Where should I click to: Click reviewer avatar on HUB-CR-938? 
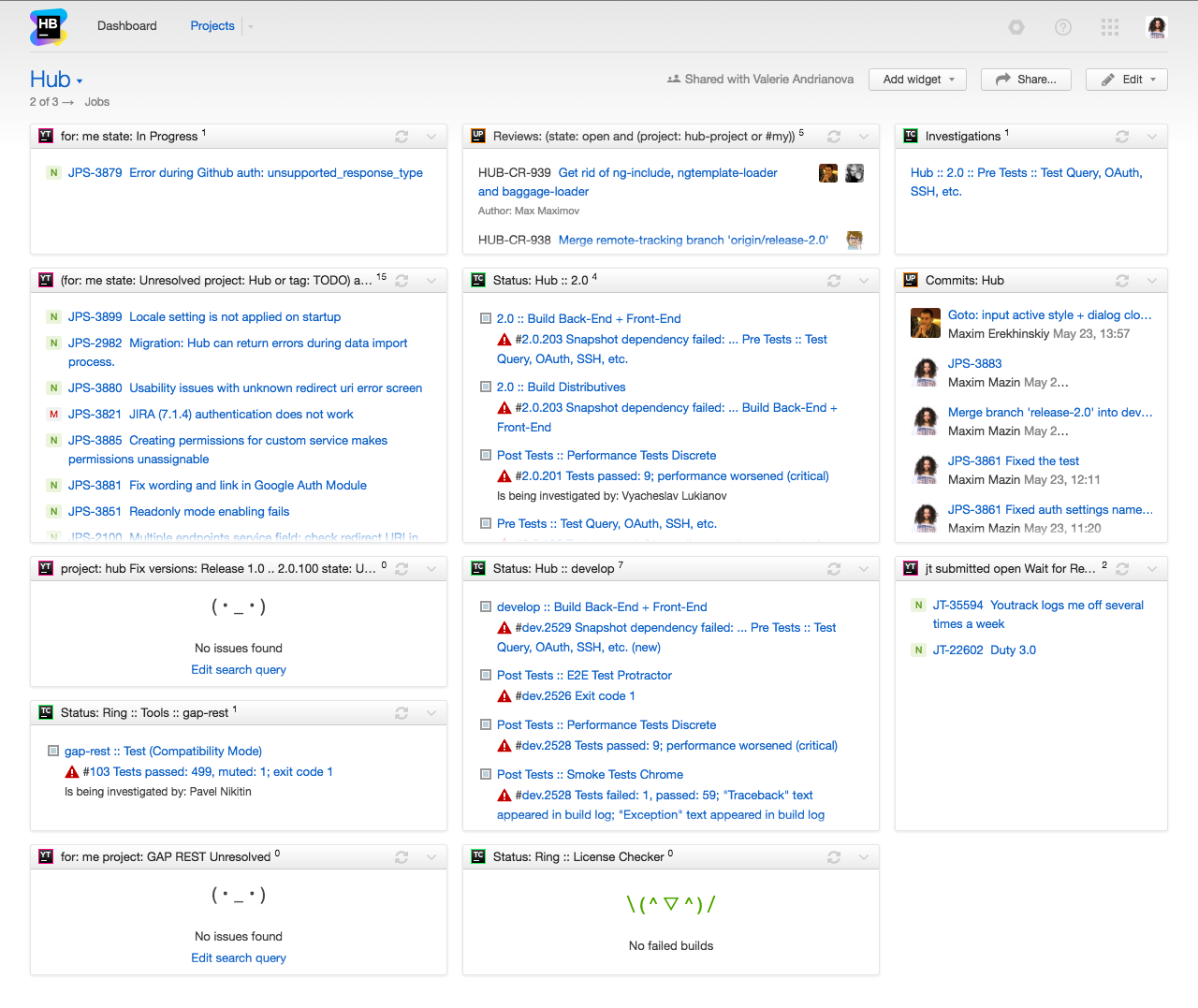855,240
